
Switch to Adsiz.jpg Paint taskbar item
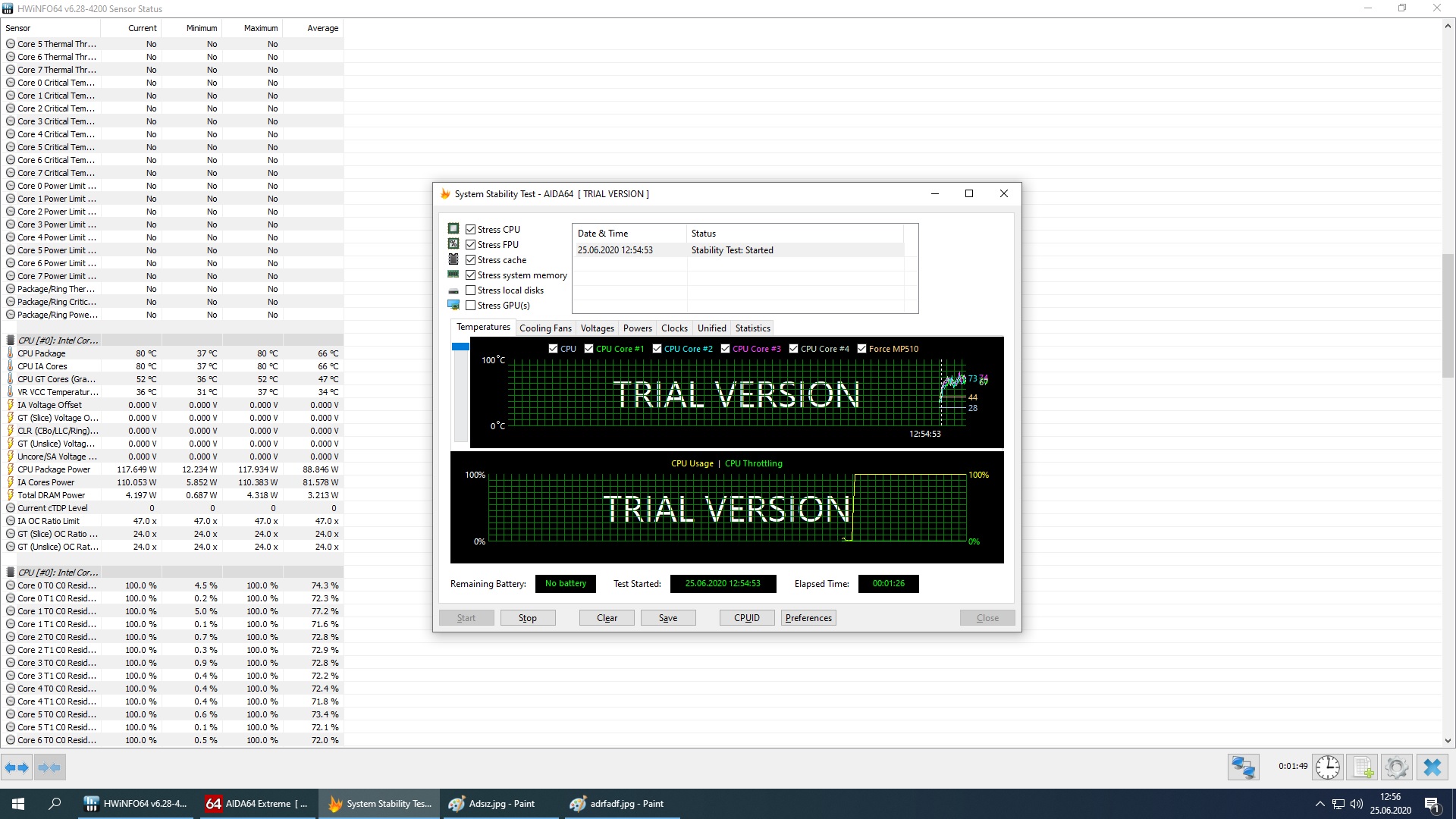(499, 804)
